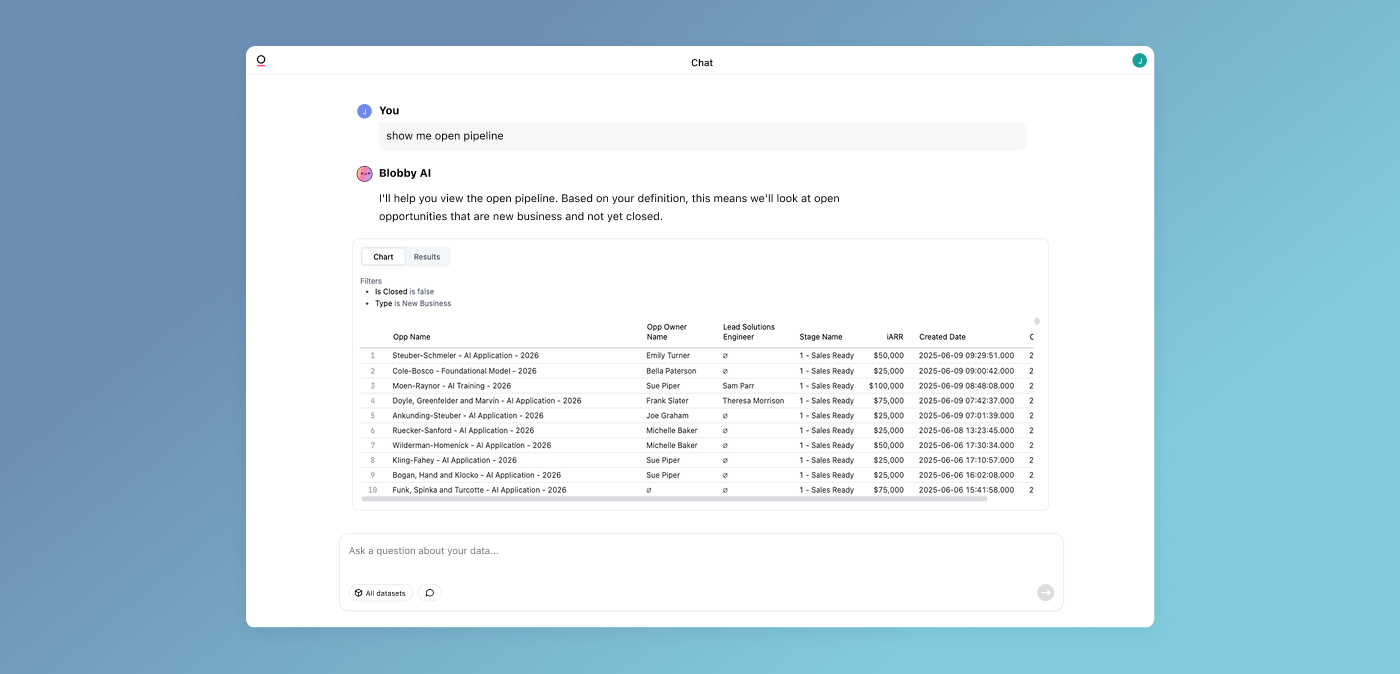1400x674 pixels.
Task: Open the Steuber-Schmeler opportunity in row 1
Action: pos(467,355)
